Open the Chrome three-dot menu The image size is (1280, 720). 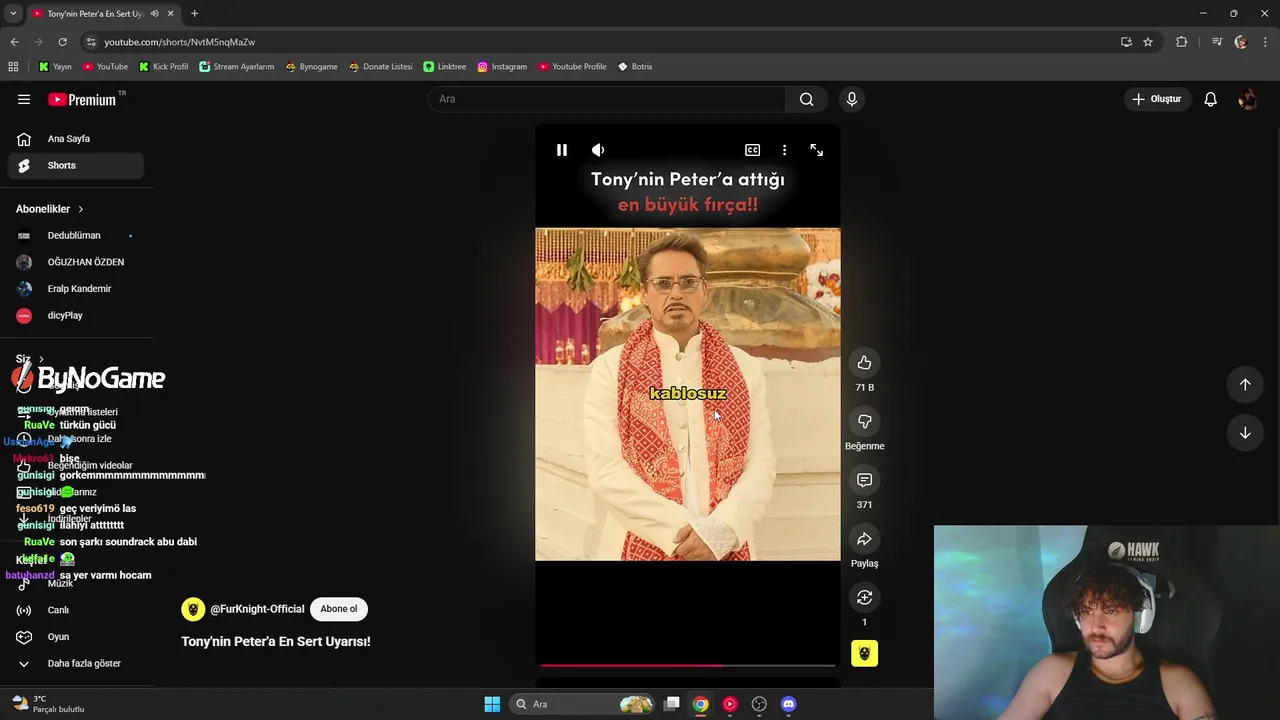[1266, 42]
